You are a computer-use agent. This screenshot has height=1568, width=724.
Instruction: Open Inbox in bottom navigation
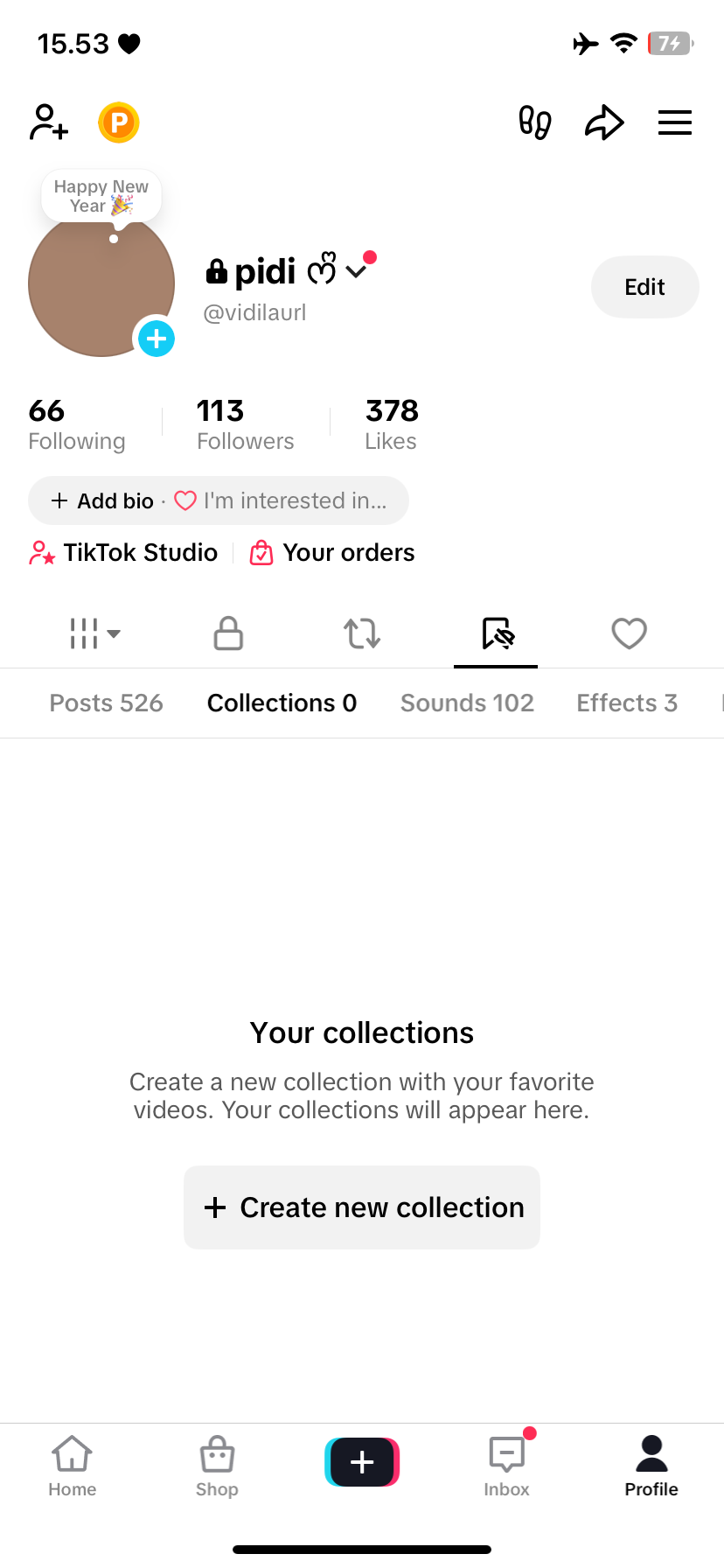click(507, 1465)
